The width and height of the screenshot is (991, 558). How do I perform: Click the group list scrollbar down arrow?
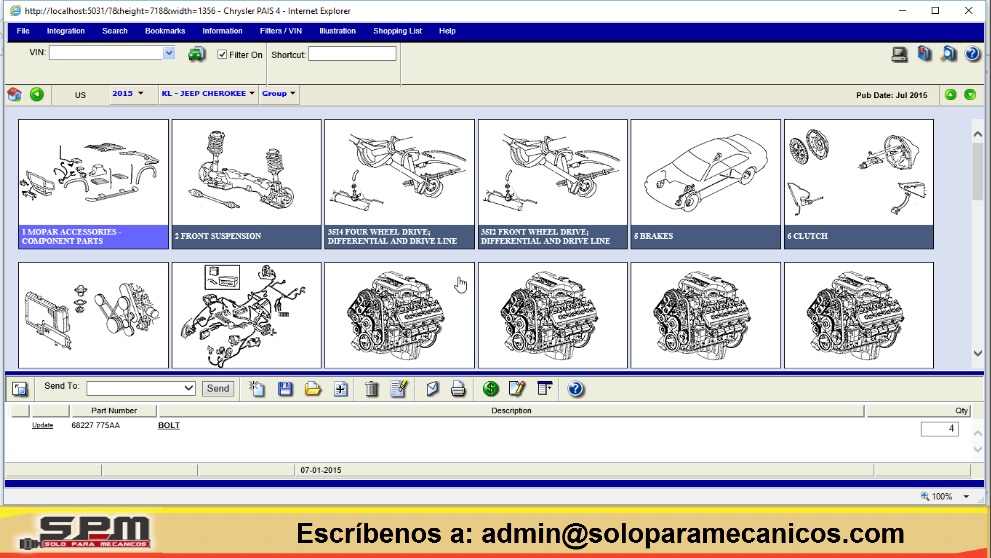click(977, 353)
